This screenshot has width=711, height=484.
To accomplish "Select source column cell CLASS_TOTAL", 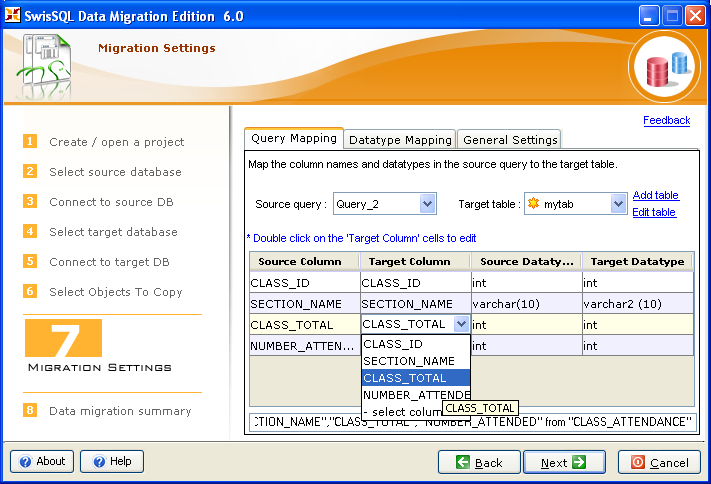I will pos(305,325).
